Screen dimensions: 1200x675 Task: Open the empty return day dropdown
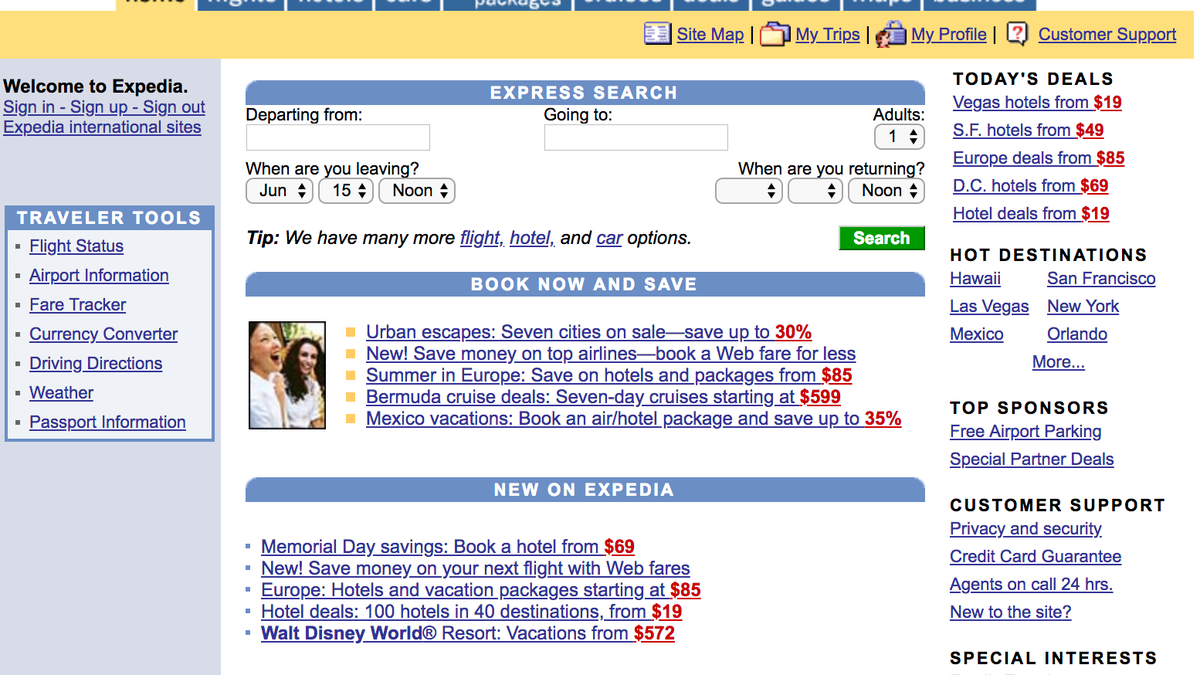pyautogui.click(x=815, y=190)
